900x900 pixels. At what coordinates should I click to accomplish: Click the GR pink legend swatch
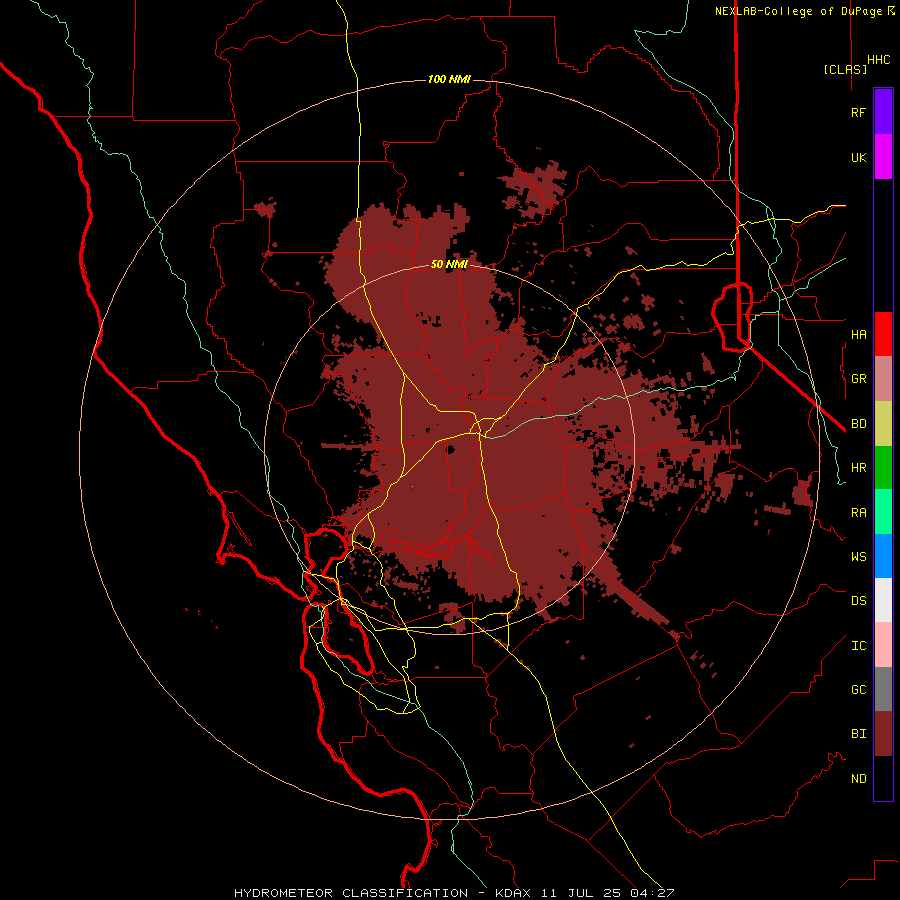(883, 379)
